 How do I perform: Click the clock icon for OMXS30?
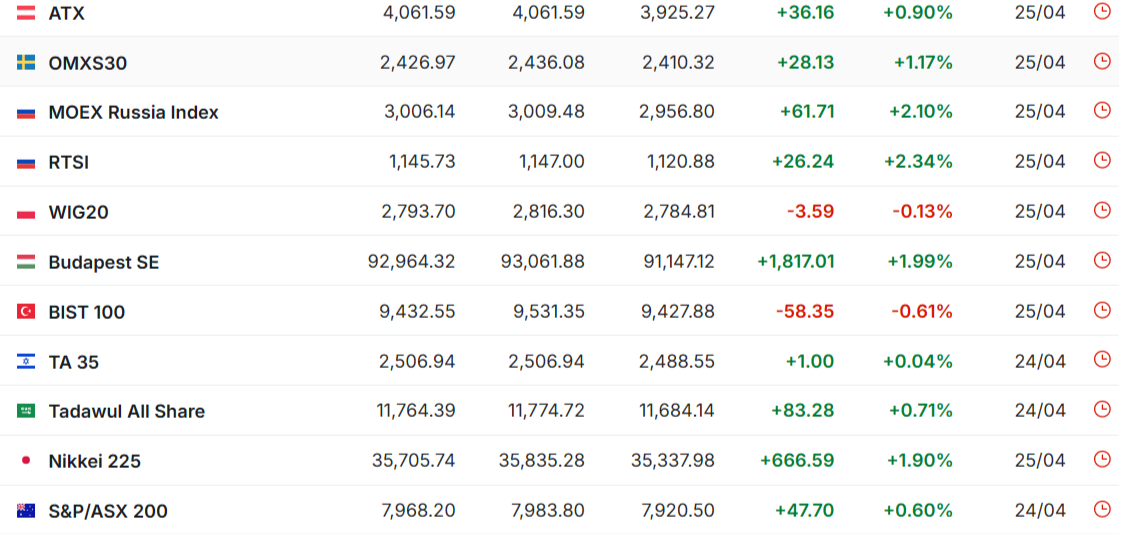pos(1102,61)
